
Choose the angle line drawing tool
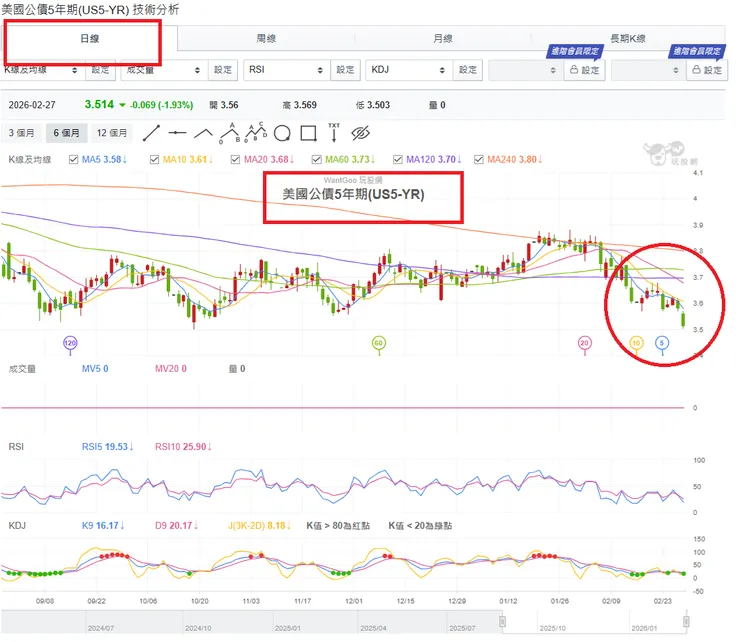204,132
